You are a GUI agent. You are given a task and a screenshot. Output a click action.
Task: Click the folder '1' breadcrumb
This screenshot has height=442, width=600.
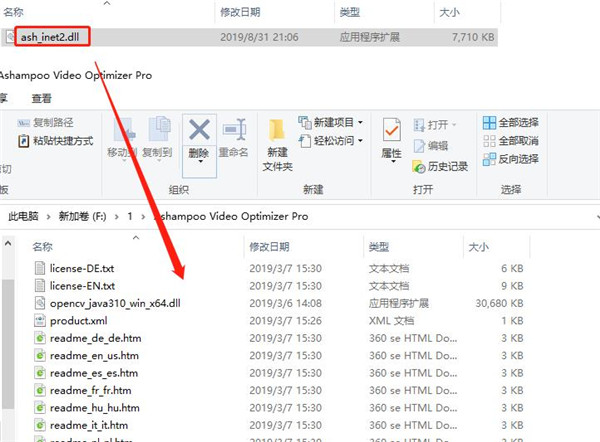pyautogui.click(x=130, y=216)
